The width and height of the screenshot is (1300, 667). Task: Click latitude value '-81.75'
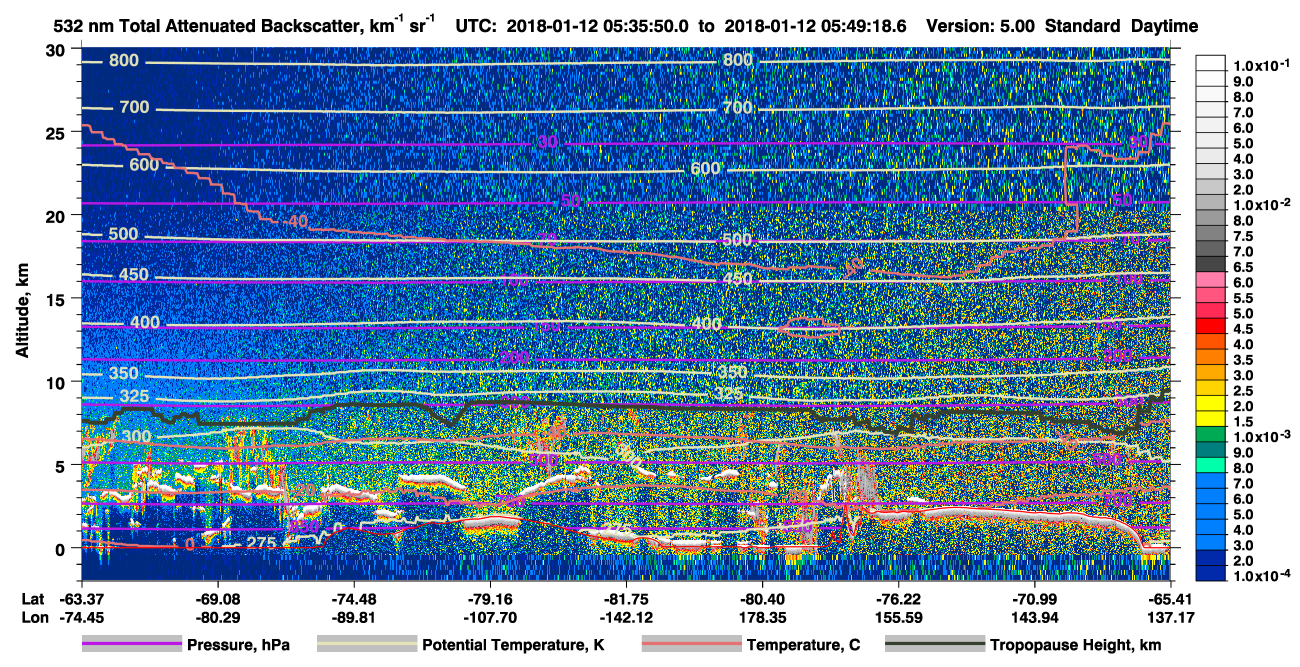(x=626, y=600)
